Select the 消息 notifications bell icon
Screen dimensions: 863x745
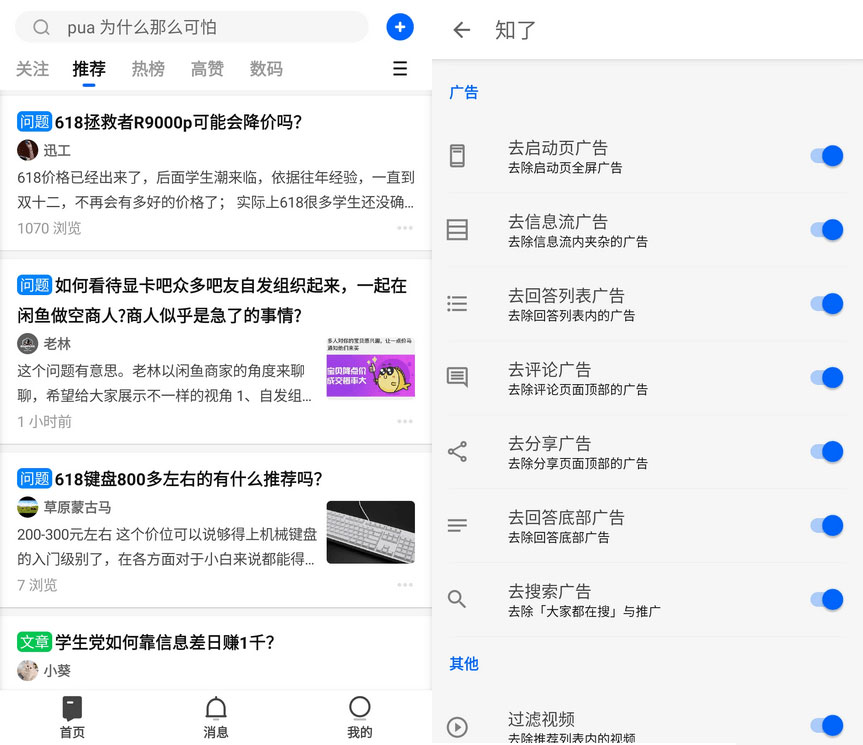215,708
